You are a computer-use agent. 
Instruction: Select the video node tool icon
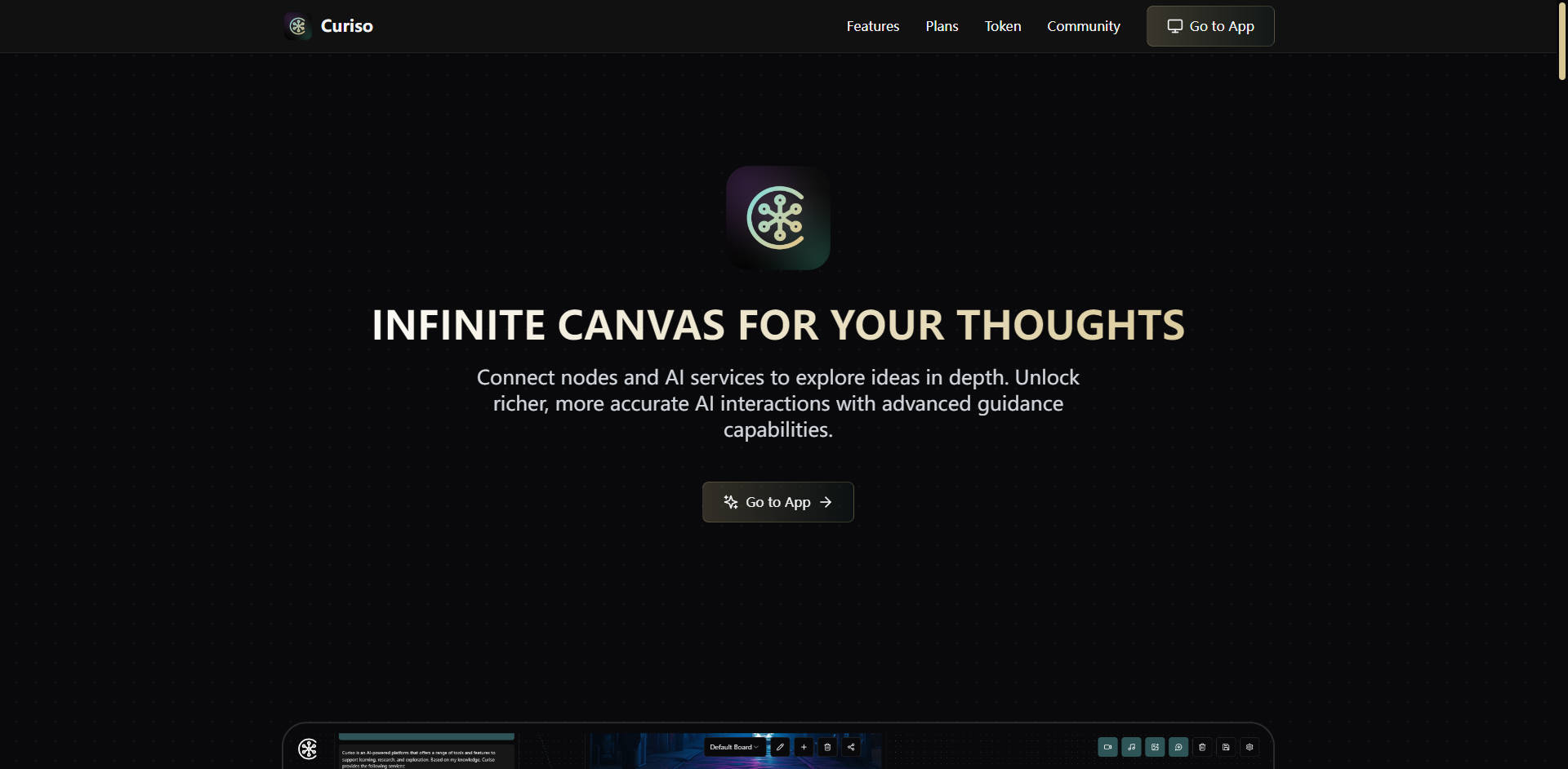[1108, 747]
